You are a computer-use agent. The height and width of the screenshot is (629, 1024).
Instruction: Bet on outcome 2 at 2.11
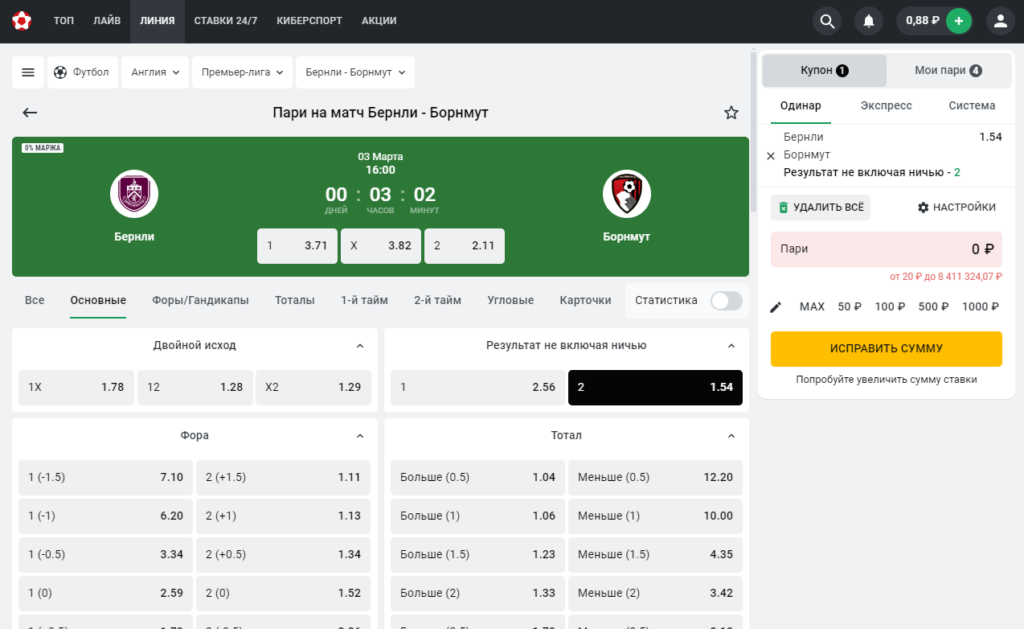tap(464, 246)
